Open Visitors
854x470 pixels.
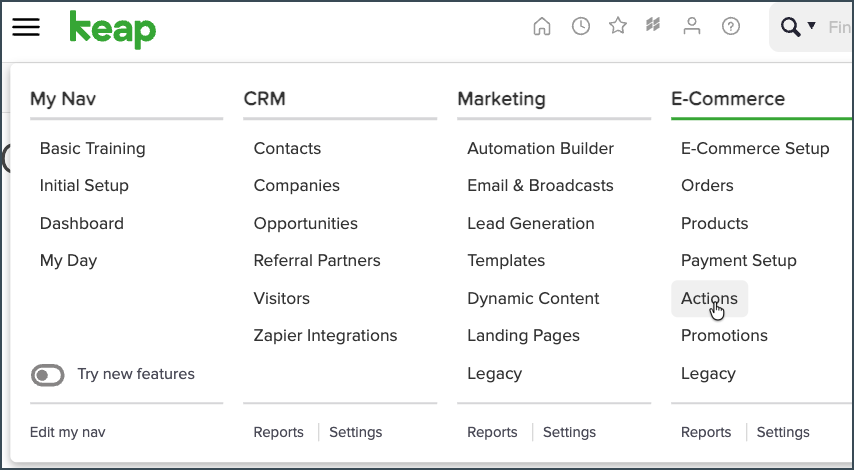point(282,298)
